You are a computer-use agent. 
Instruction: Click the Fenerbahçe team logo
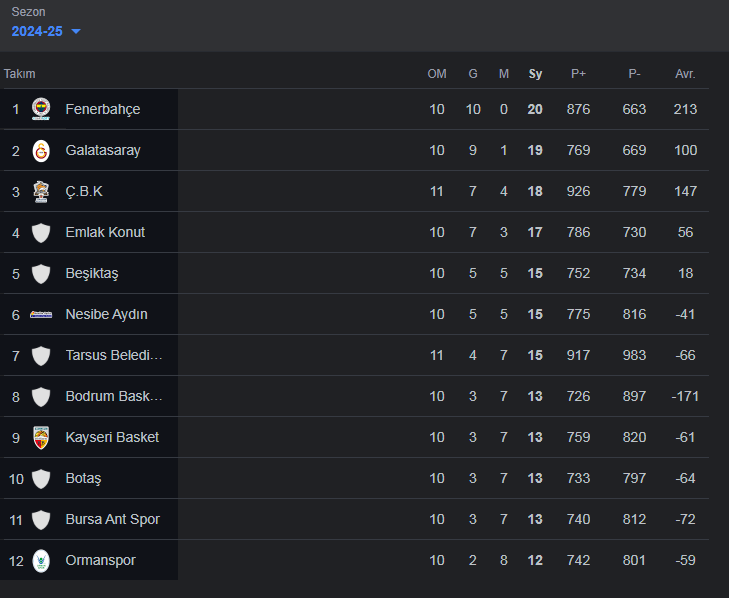41,109
